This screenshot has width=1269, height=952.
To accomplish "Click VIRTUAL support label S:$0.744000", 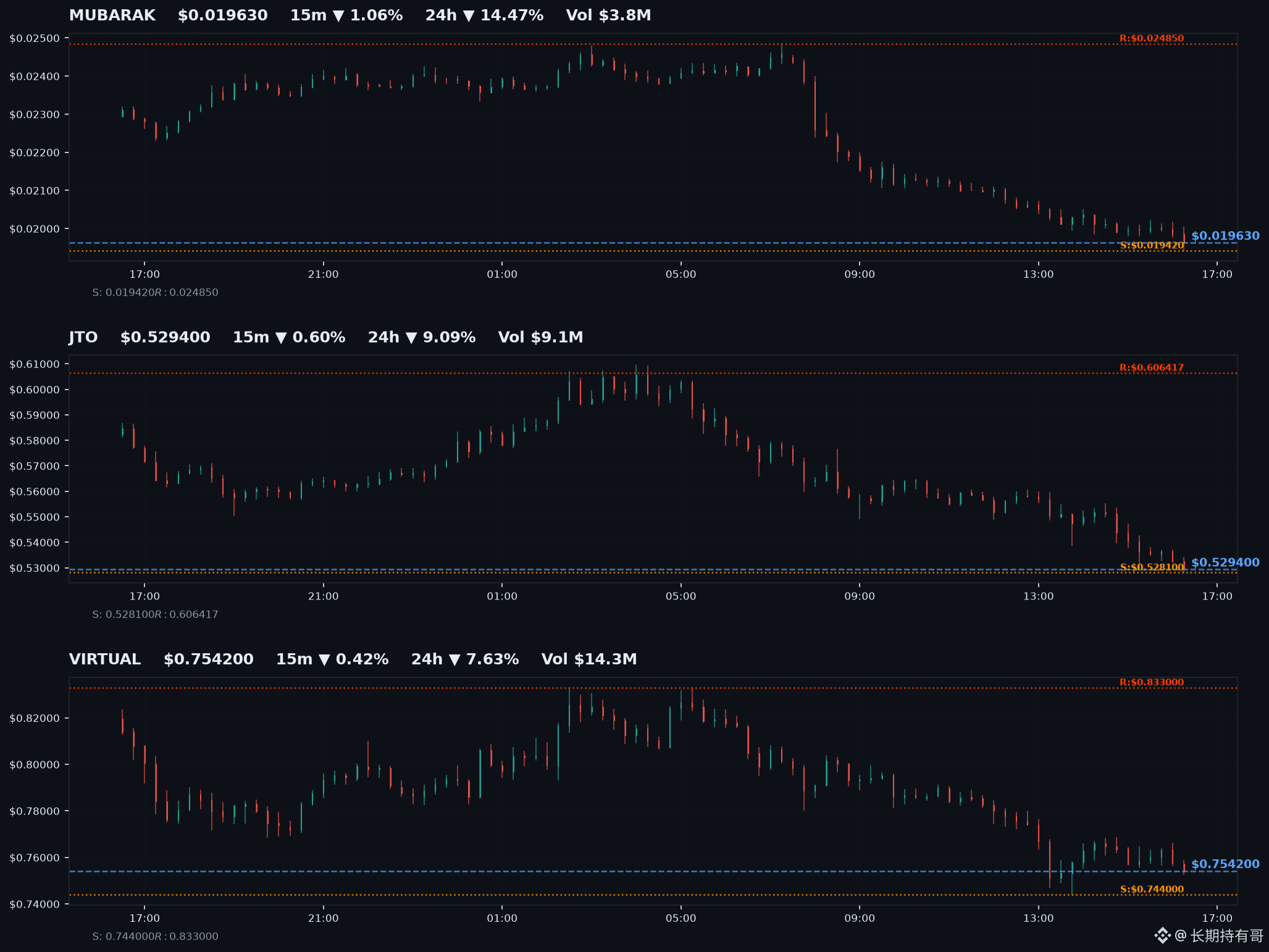I will coord(1152,890).
